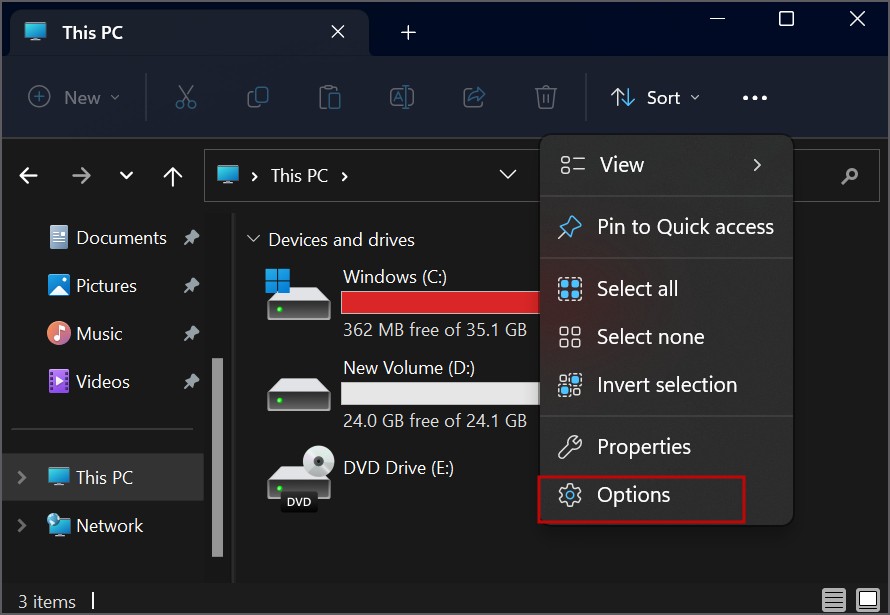
Task: Open Options from the menu
Action: [x=665, y=495]
